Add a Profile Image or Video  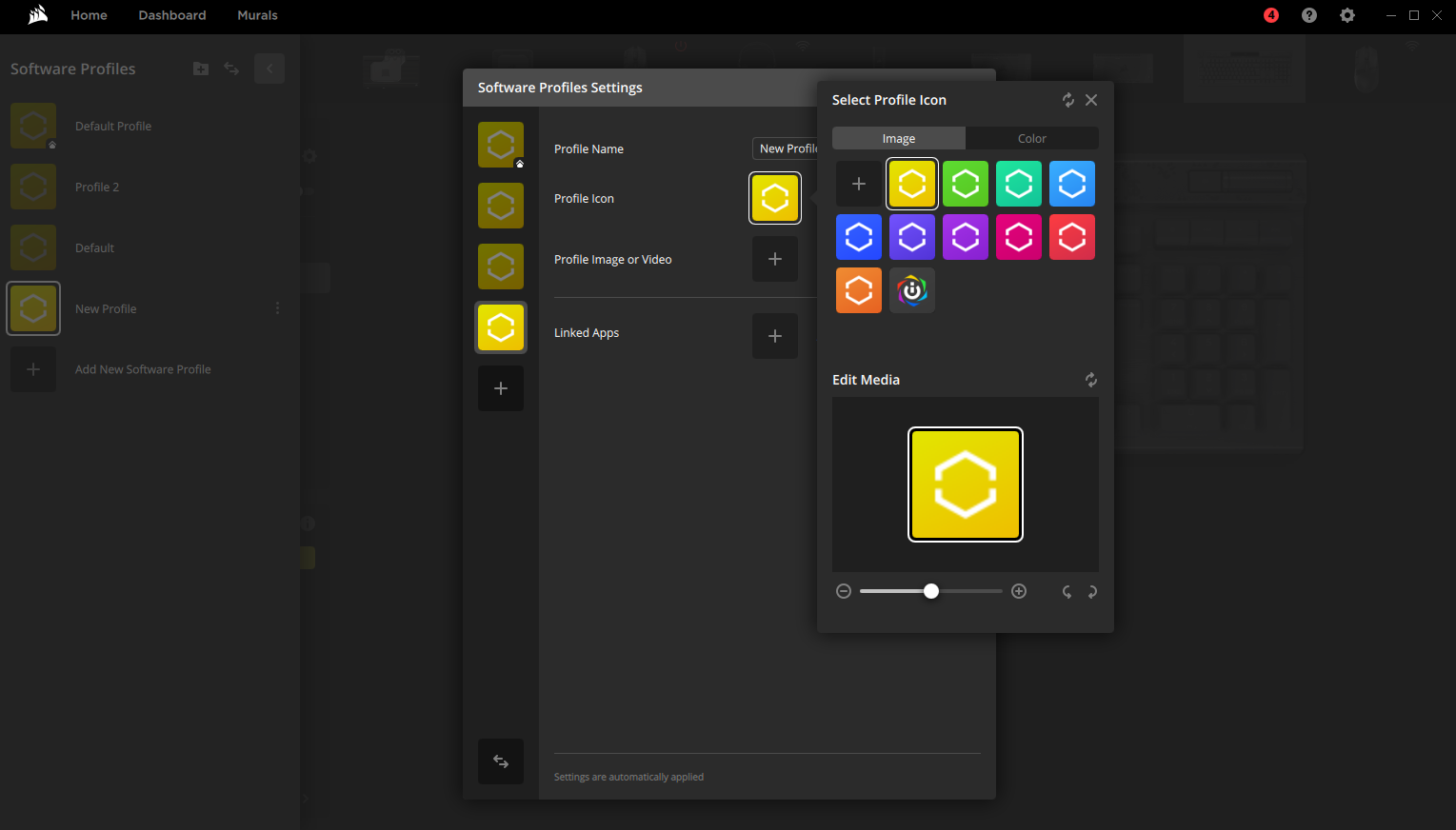774,259
